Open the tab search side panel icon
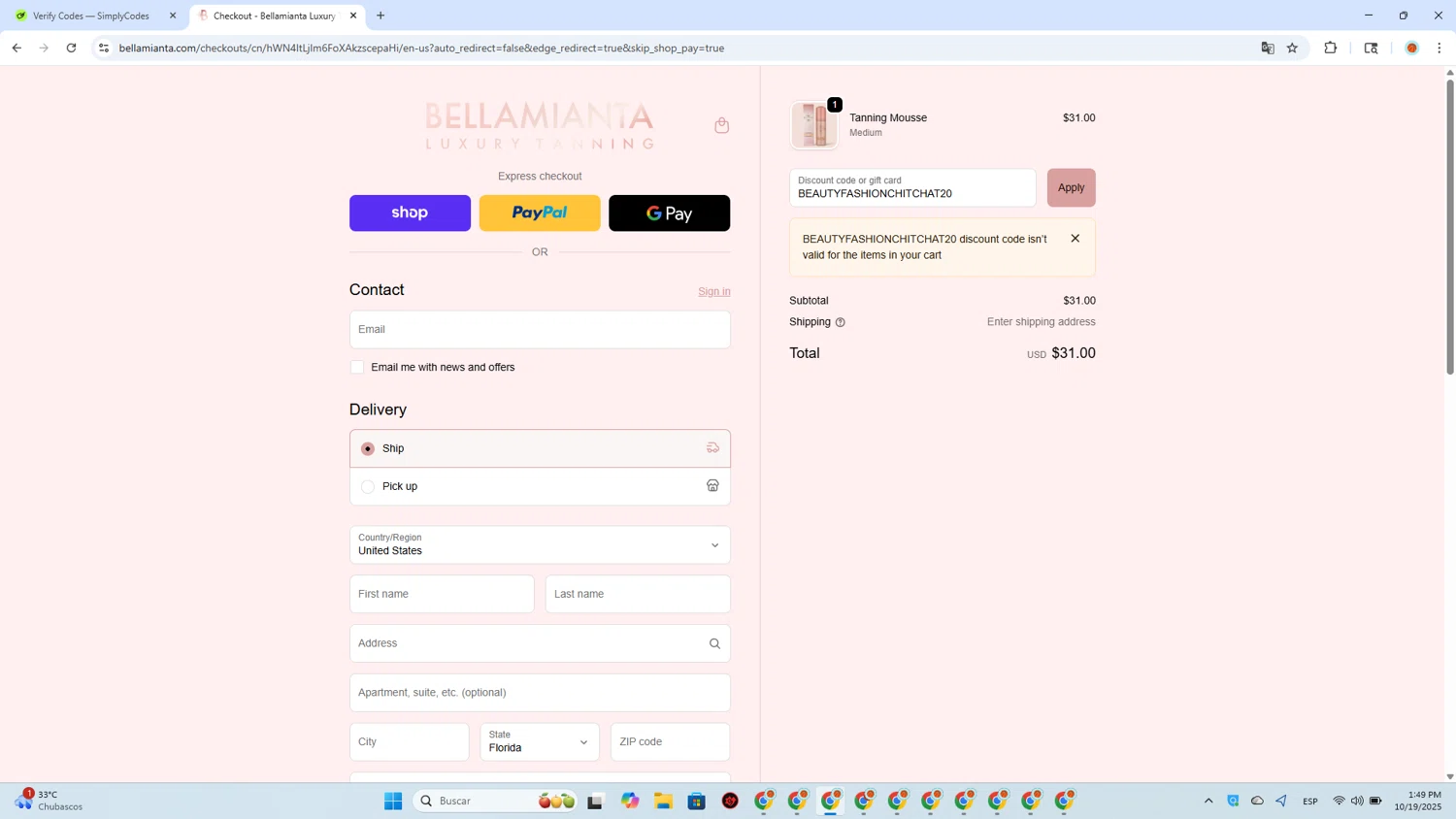This screenshot has width=1456, height=819. click(1371, 48)
